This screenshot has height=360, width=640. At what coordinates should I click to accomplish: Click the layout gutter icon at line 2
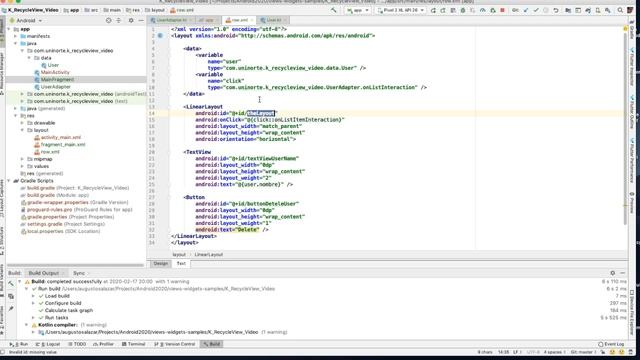coord(160,36)
